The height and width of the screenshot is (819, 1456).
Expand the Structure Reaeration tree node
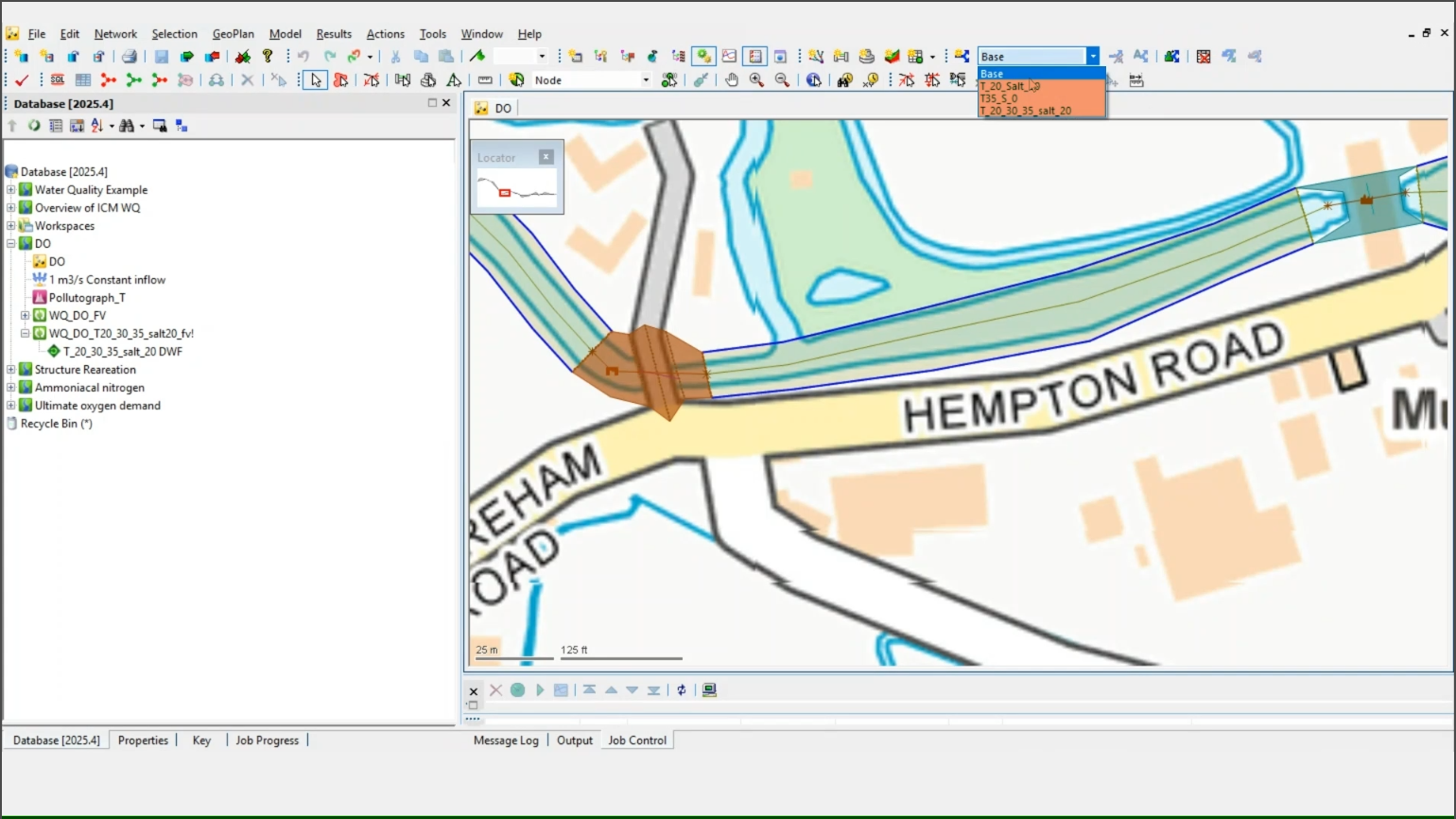[x=10, y=369]
